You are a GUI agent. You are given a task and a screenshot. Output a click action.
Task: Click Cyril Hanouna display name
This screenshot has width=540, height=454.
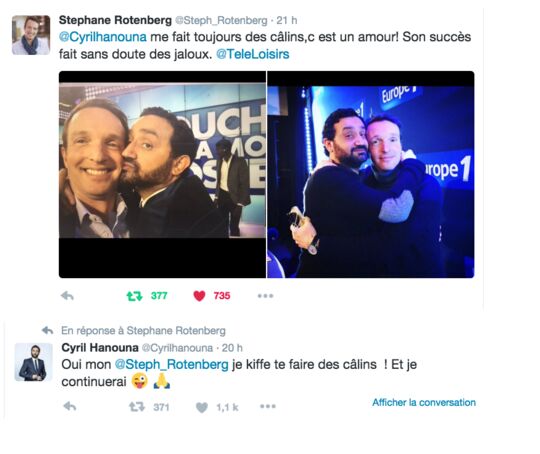(x=100, y=348)
